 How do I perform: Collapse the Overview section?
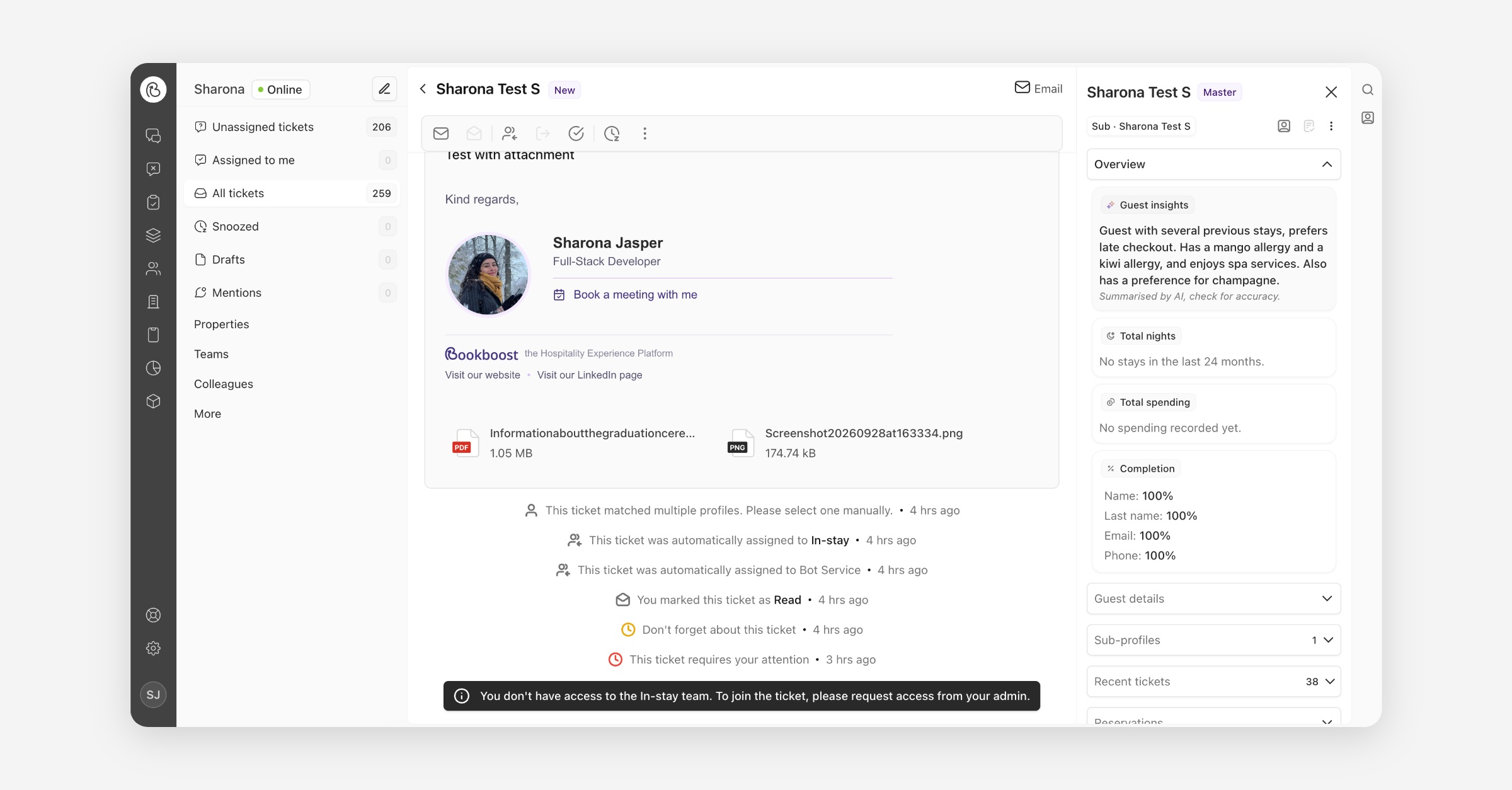[x=1213, y=164]
